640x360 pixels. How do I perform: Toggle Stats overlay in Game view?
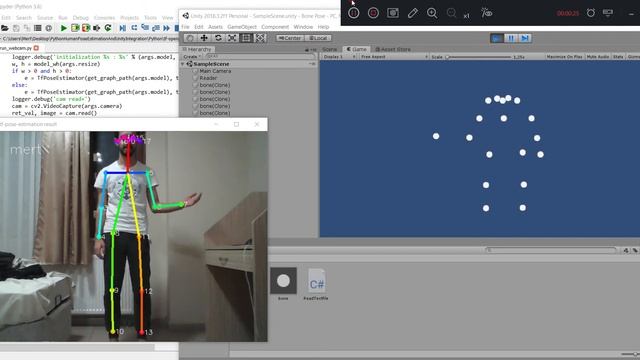coord(618,57)
